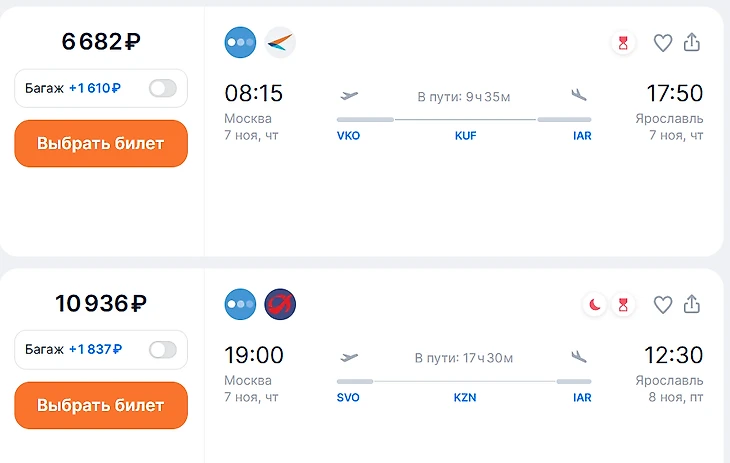Image resolution: width=730 pixels, height=463 pixels.
Task: Select the ticket for 6 682₽
Action: coord(100,143)
